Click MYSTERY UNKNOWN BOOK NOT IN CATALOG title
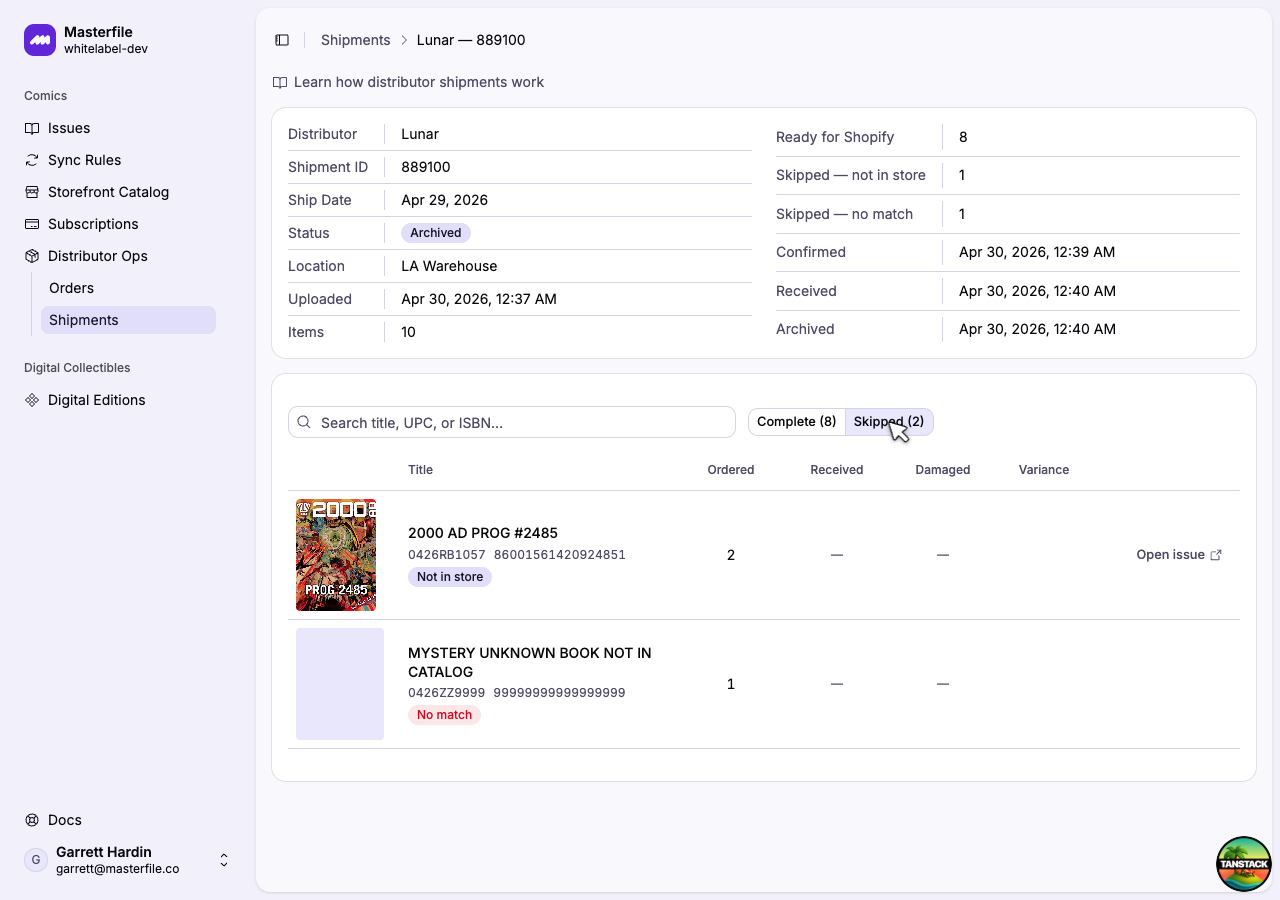This screenshot has height=900, width=1280. (x=530, y=662)
